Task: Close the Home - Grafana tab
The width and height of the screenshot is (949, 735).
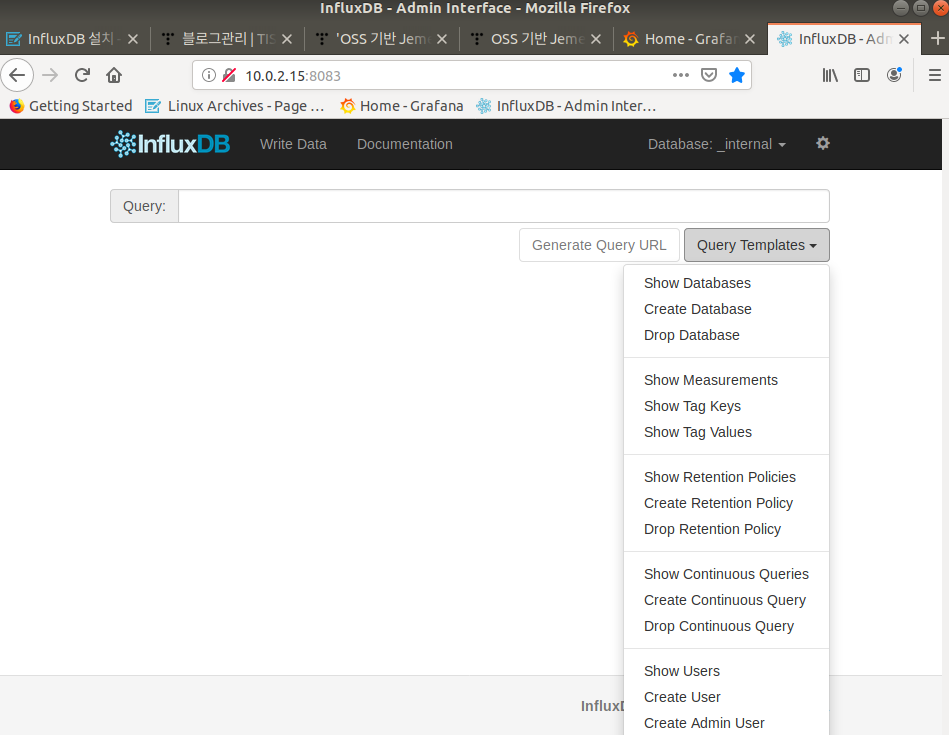Action: (749, 39)
